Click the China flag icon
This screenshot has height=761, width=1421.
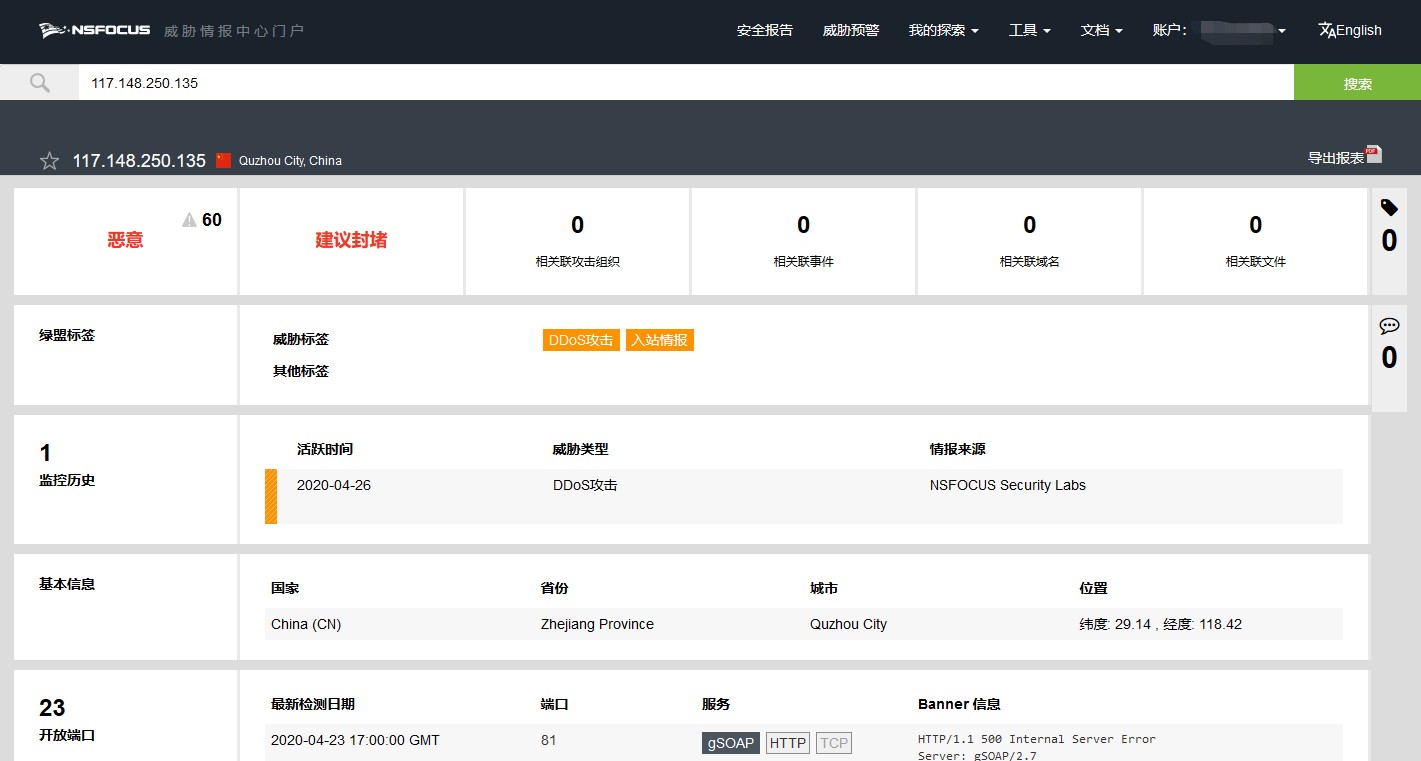click(223, 160)
